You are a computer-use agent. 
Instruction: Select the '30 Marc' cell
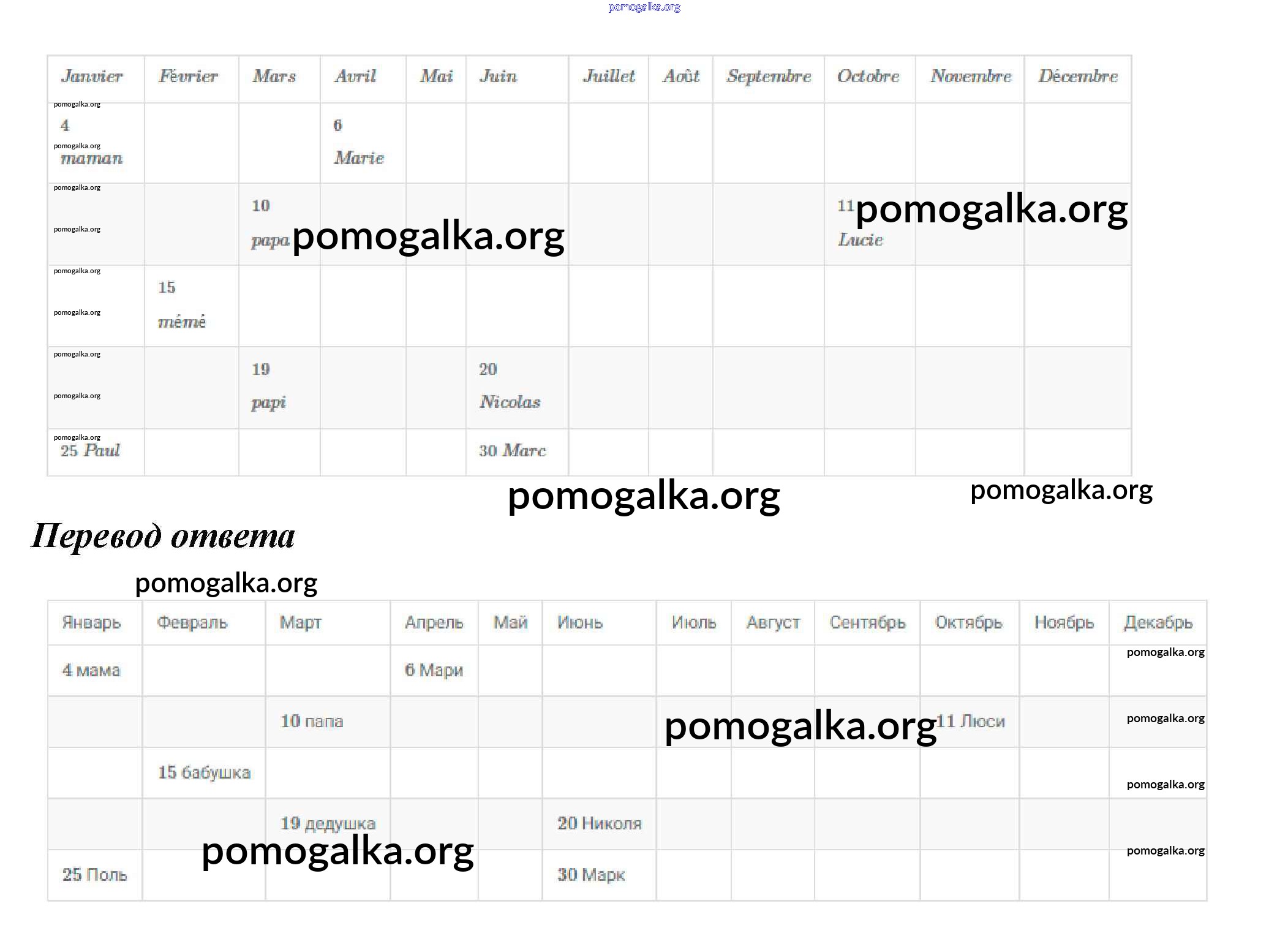point(513,451)
